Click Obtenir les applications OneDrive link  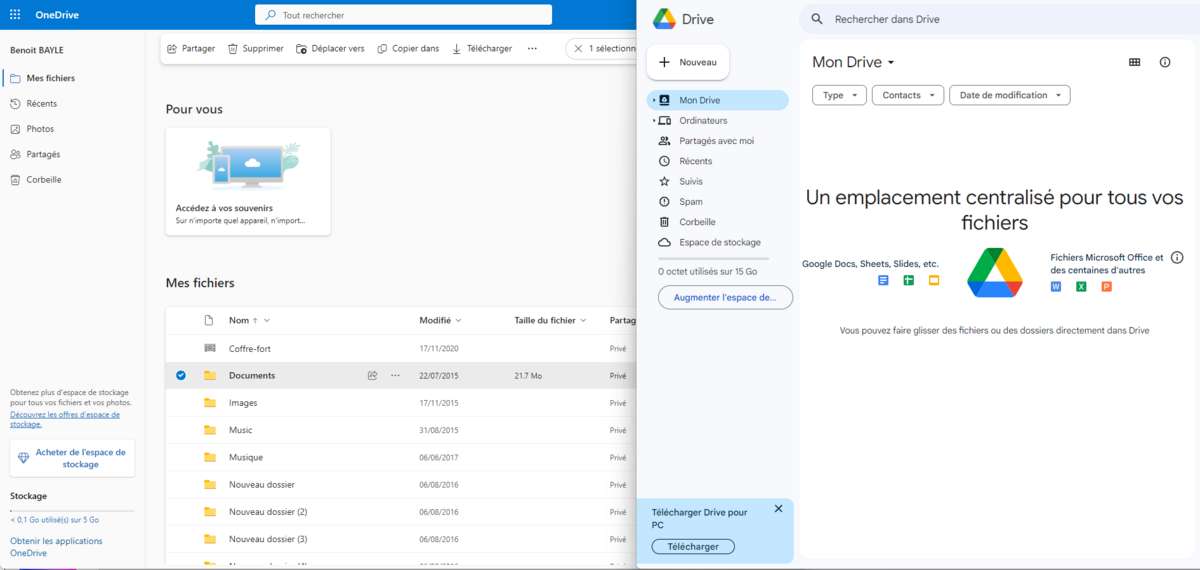tap(56, 547)
